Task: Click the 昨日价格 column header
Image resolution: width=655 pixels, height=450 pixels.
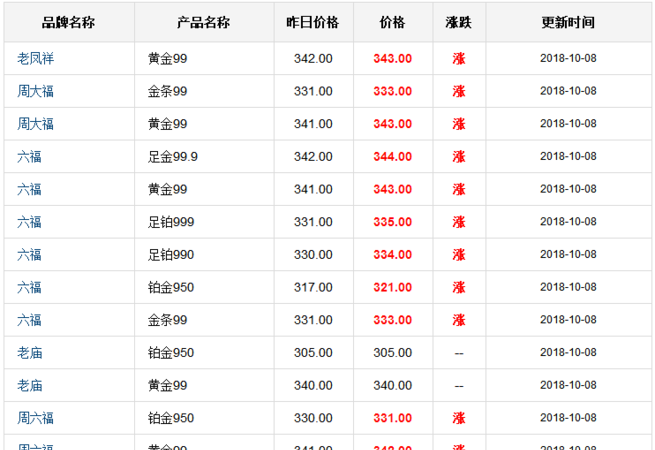Action: tap(313, 23)
